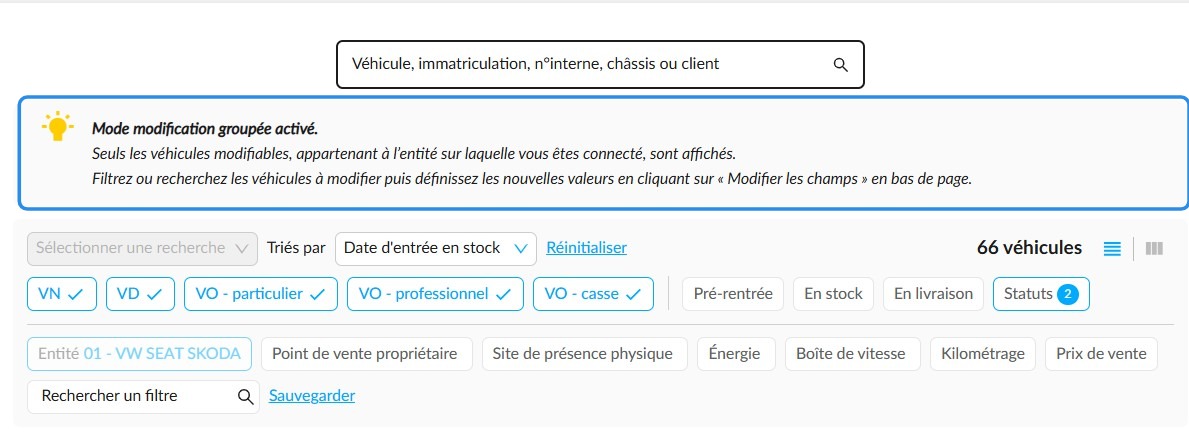The width and height of the screenshot is (1189, 432).
Task: Toggle the VD vehicle type filter
Action: 141,294
